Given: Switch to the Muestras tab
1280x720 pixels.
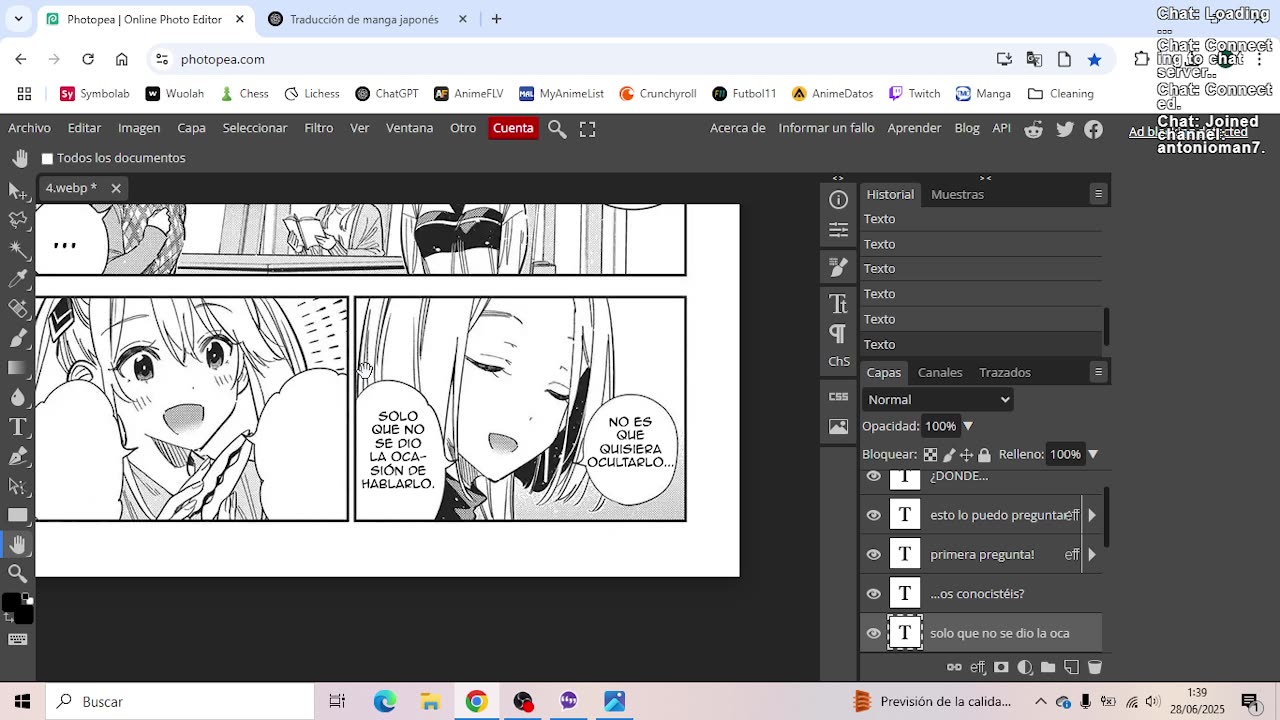Looking at the screenshot, I should pos(957,194).
